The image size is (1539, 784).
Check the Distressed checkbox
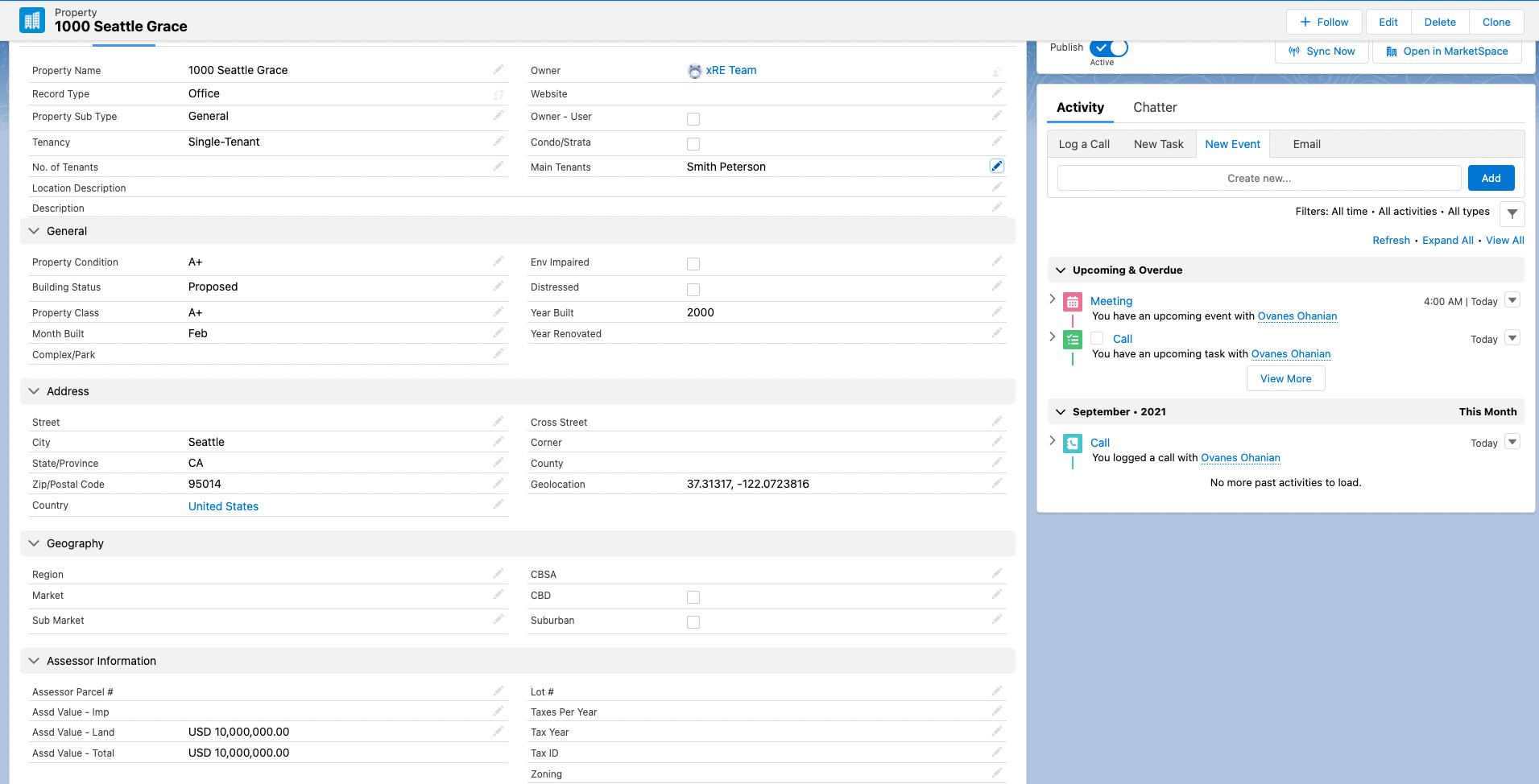point(693,290)
